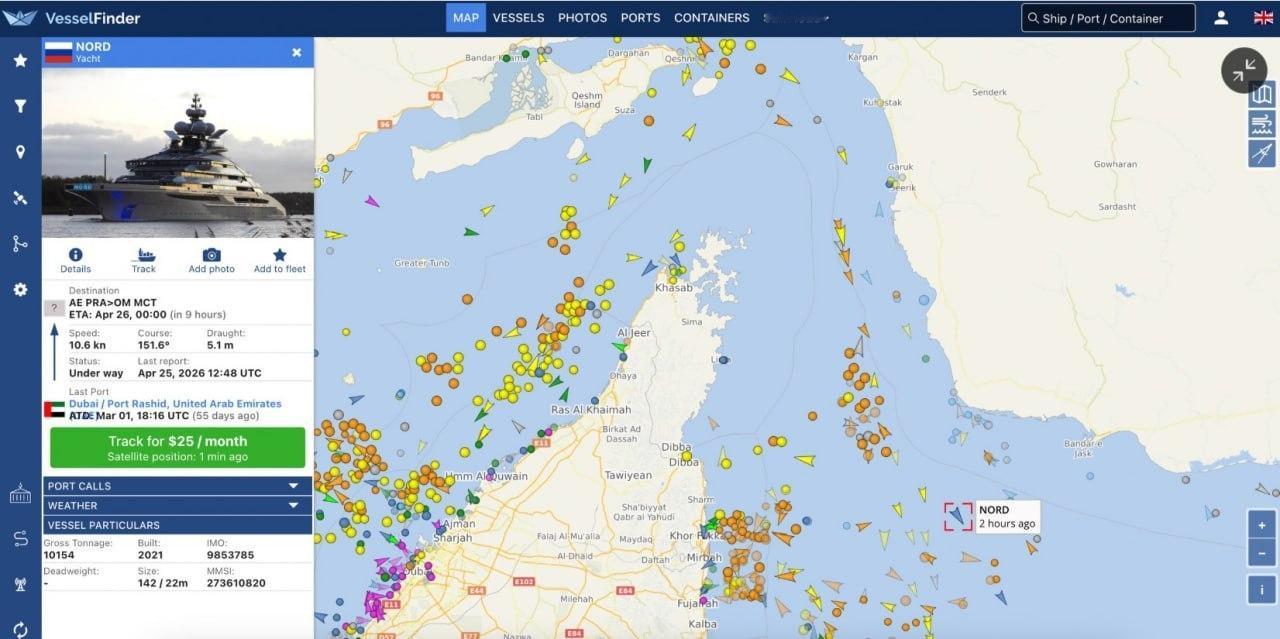This screenshot has width=1280, height=639.
Task: Click the question mark destination flag box
Action: pyautogui.click(x=54, y=308)
